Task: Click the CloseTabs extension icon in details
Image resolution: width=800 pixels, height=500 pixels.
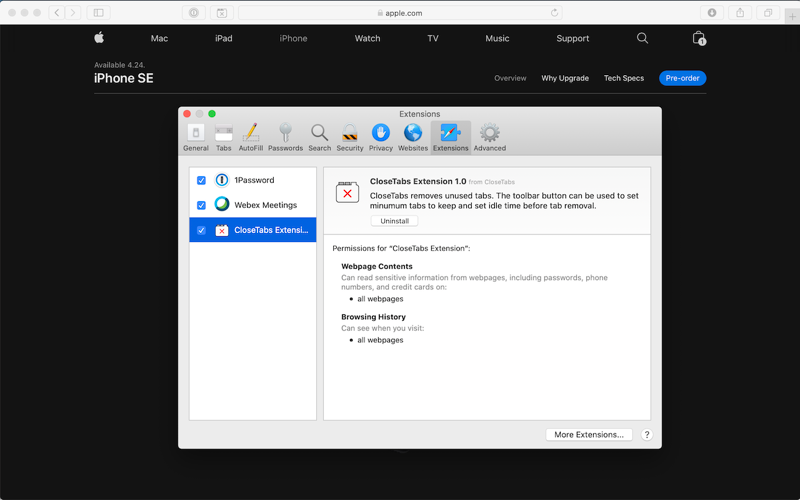Action: pyautogui.click(x=347, y=193)
